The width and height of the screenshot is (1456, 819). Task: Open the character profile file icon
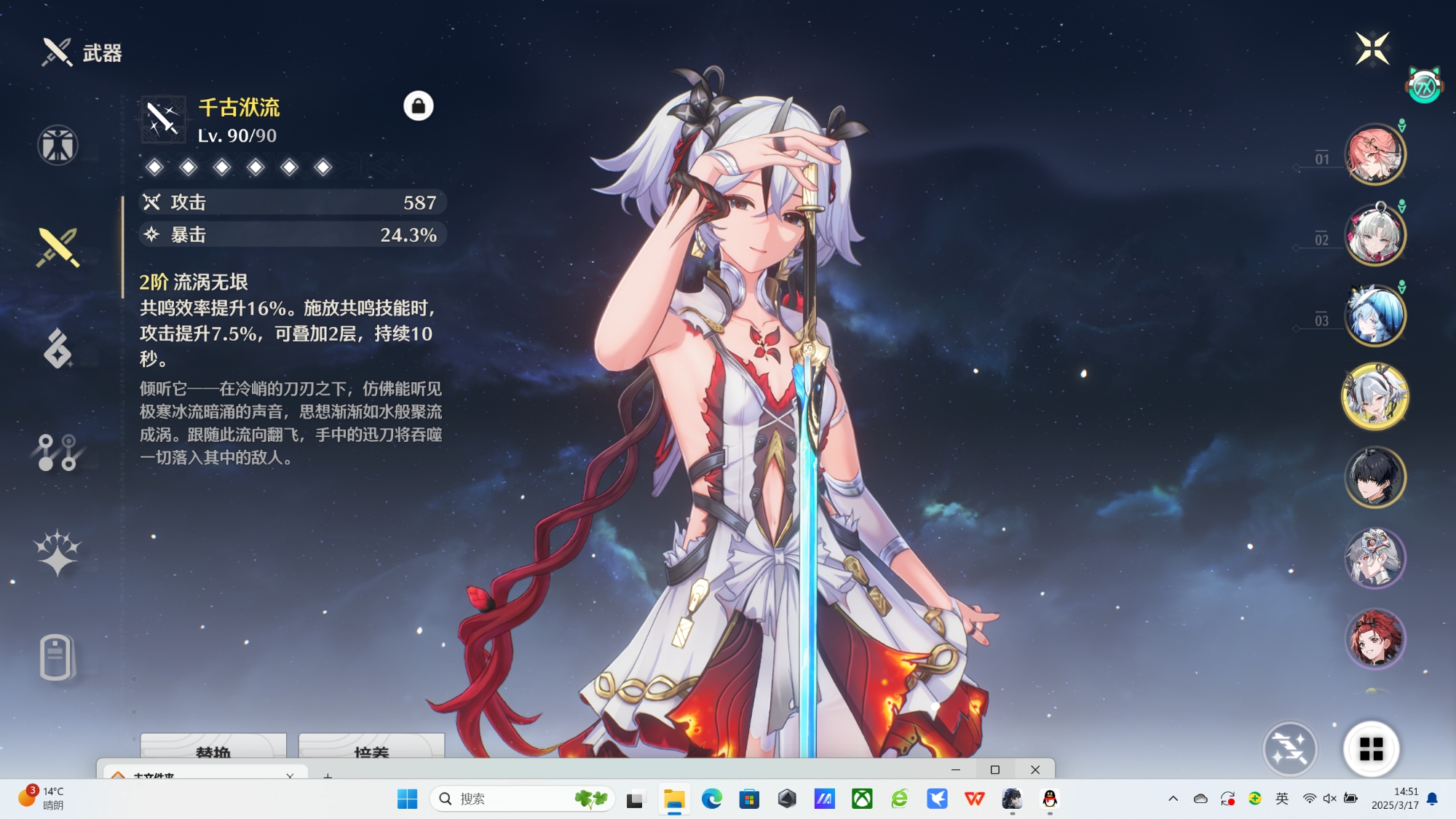[56, 657]
